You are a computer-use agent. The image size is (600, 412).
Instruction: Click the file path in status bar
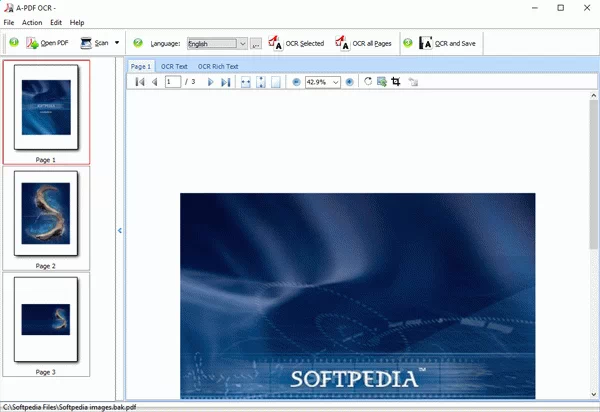pos(69,407)
